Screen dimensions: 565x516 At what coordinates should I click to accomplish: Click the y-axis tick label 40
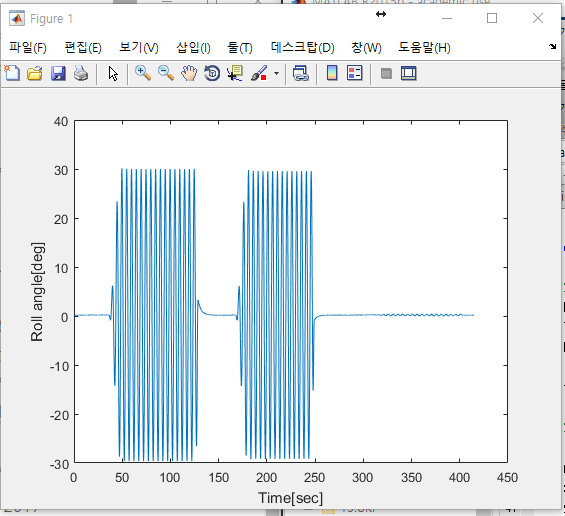coord(61,121)
